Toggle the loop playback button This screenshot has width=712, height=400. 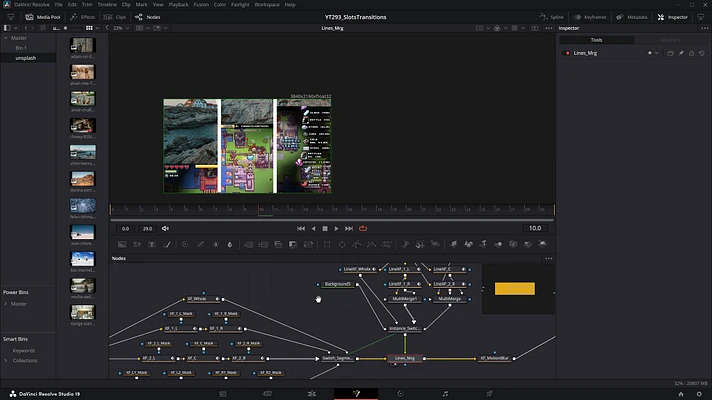click(363, 228)
